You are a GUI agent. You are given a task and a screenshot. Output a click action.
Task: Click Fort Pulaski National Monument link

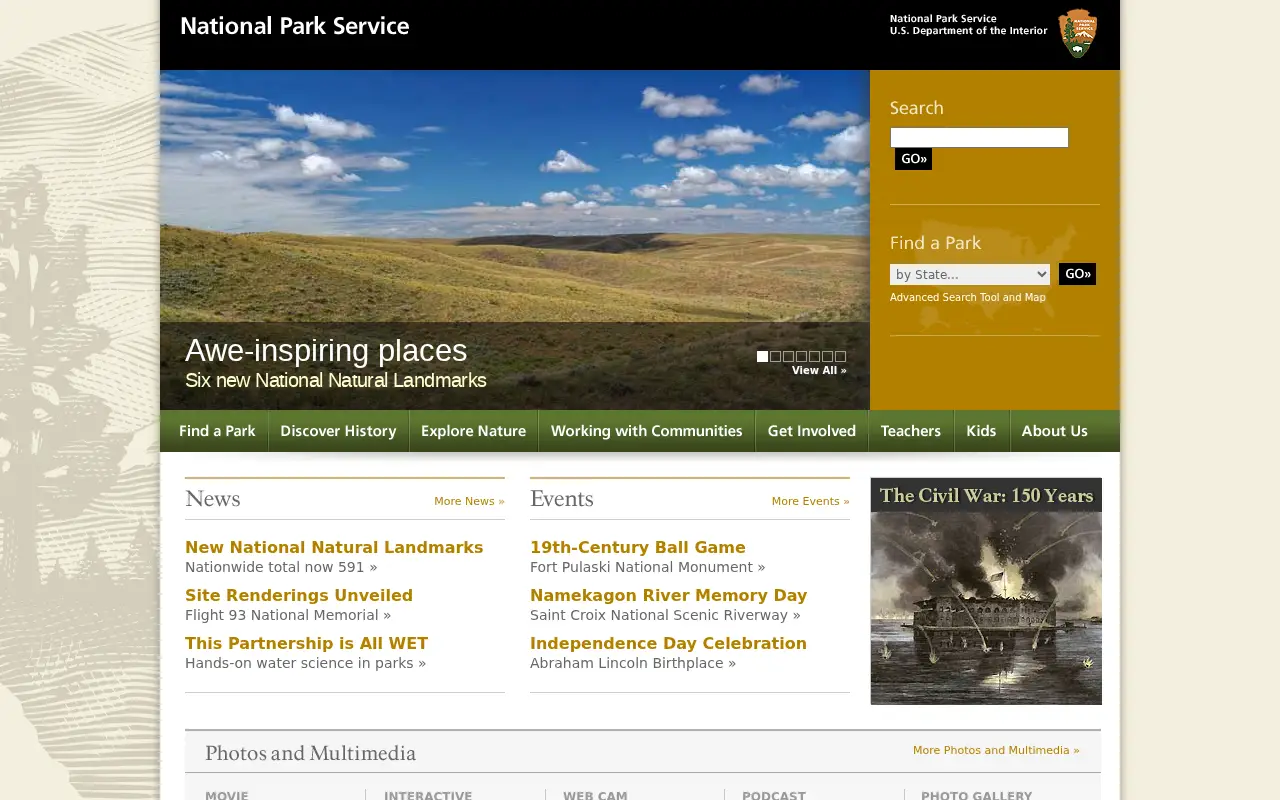[x=647, y=567]
